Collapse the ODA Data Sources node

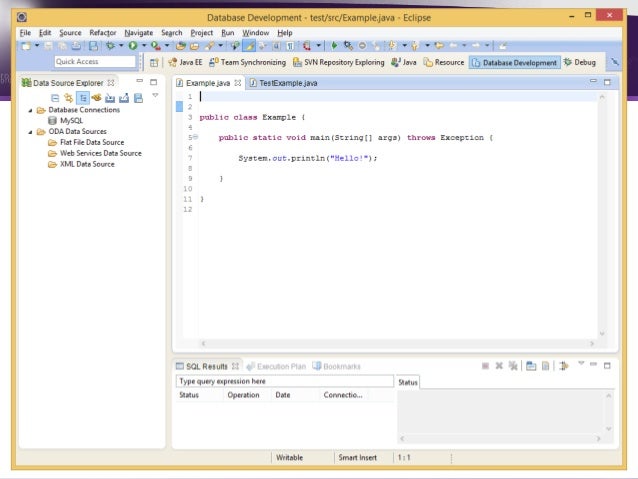(30, 131)
